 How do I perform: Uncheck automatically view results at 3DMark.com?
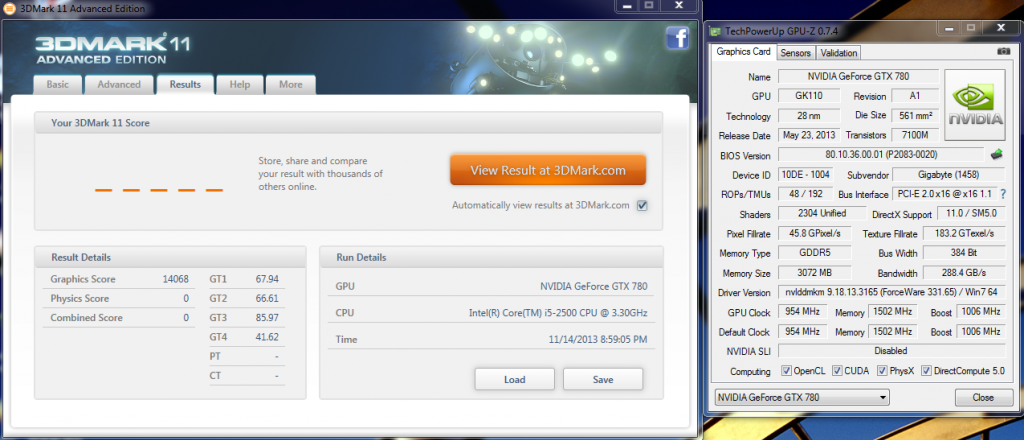click(642, 206)
